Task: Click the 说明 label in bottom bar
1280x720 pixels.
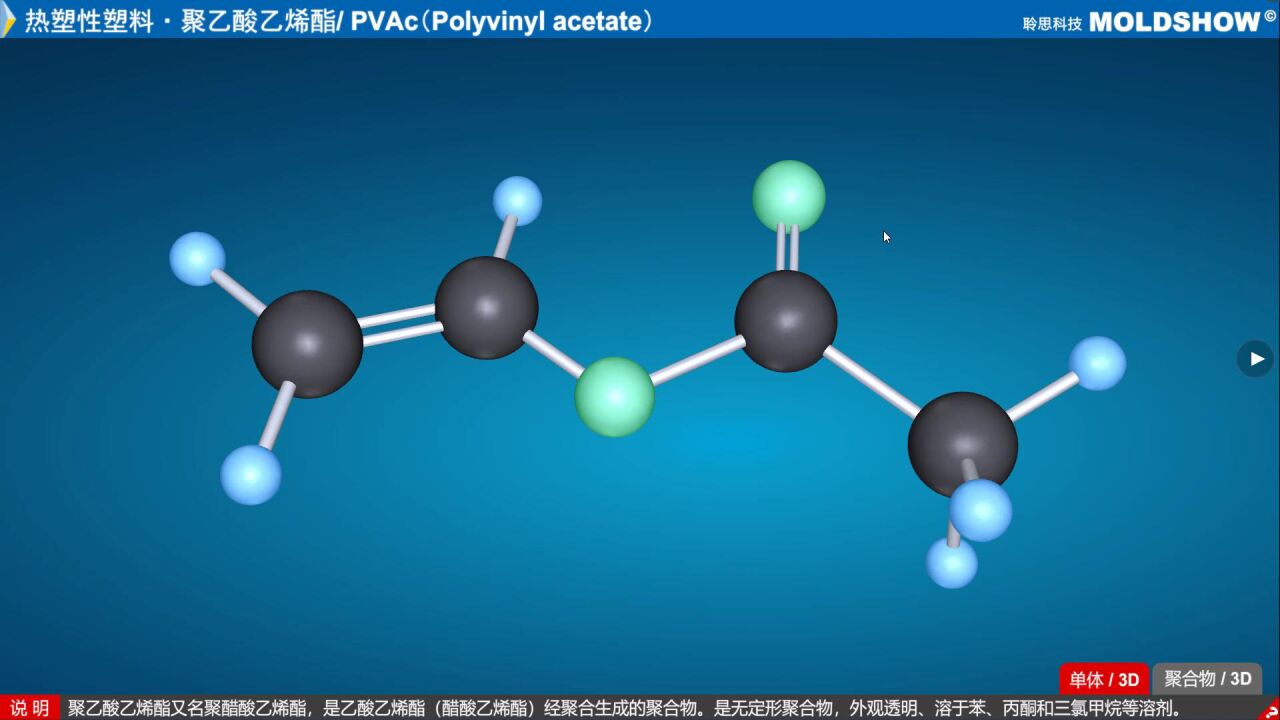Action: pyautogui.click(x=31, y=707)
